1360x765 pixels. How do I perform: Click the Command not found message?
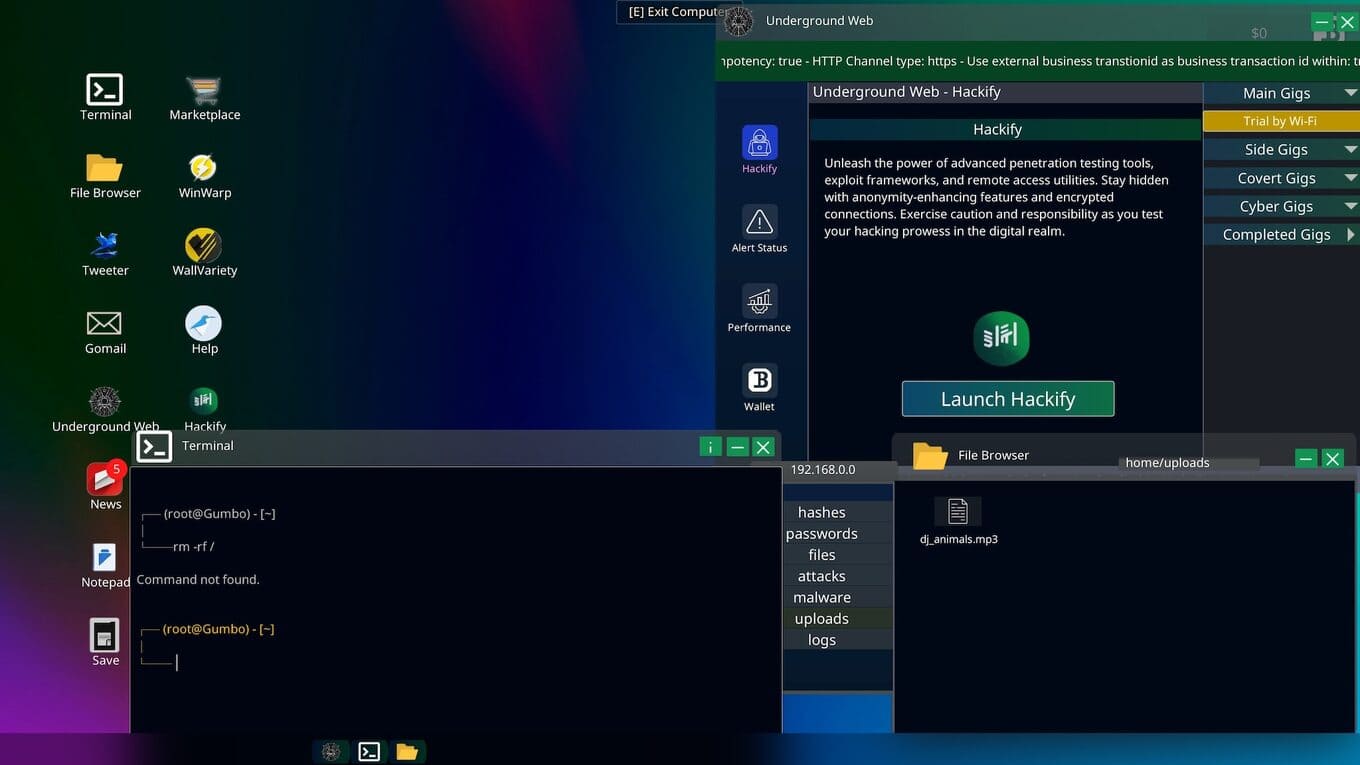198,579
